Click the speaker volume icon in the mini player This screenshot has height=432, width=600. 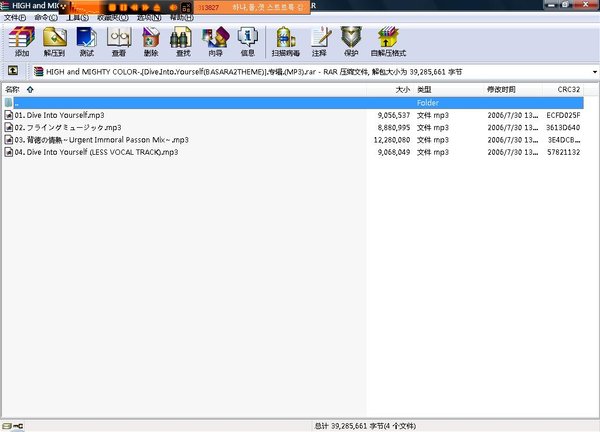pyautogui.click(x=173, y=7)
